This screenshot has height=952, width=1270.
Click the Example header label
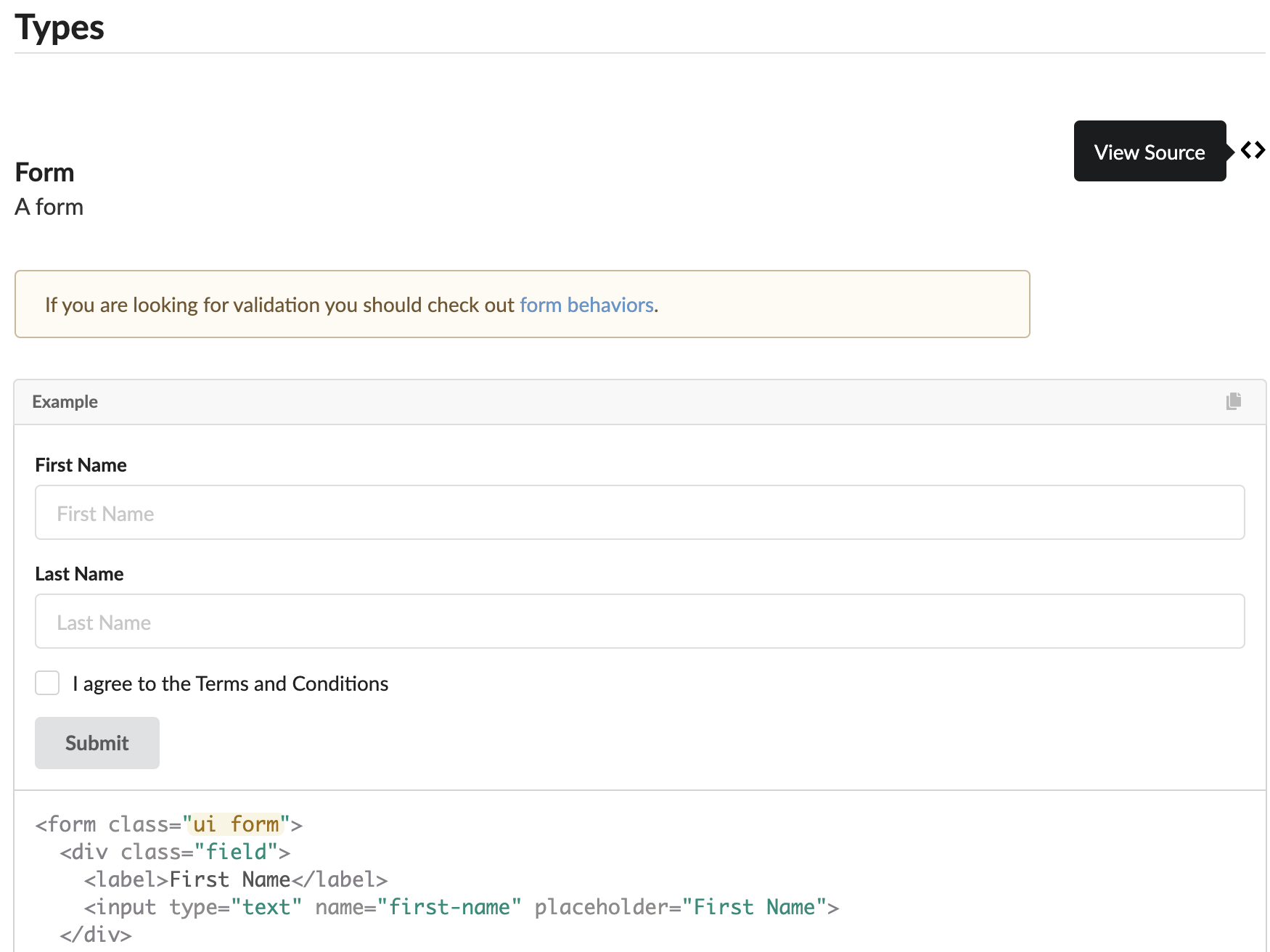point(65,402)
